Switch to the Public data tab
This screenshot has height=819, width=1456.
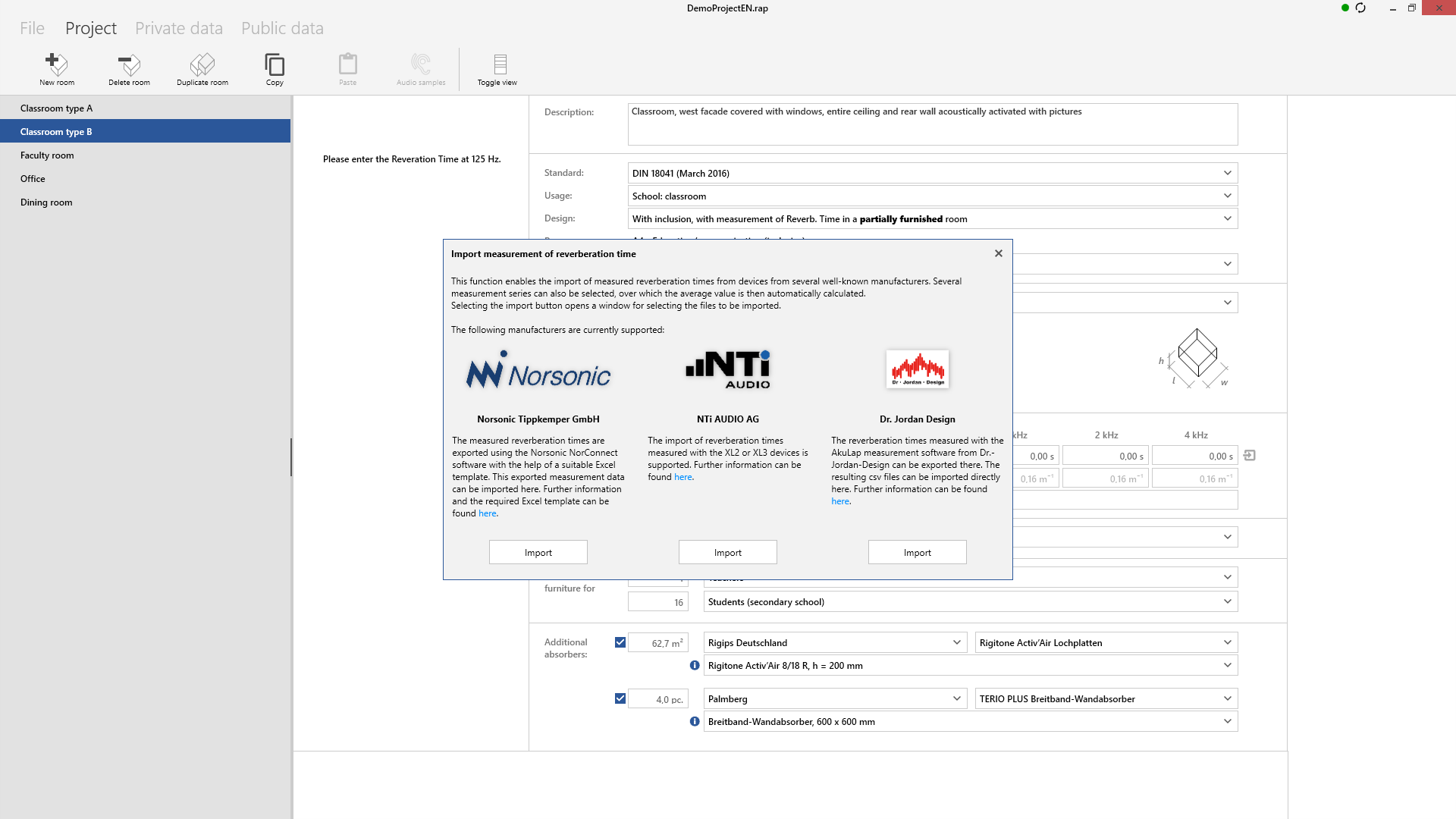(x=282, y=27)
